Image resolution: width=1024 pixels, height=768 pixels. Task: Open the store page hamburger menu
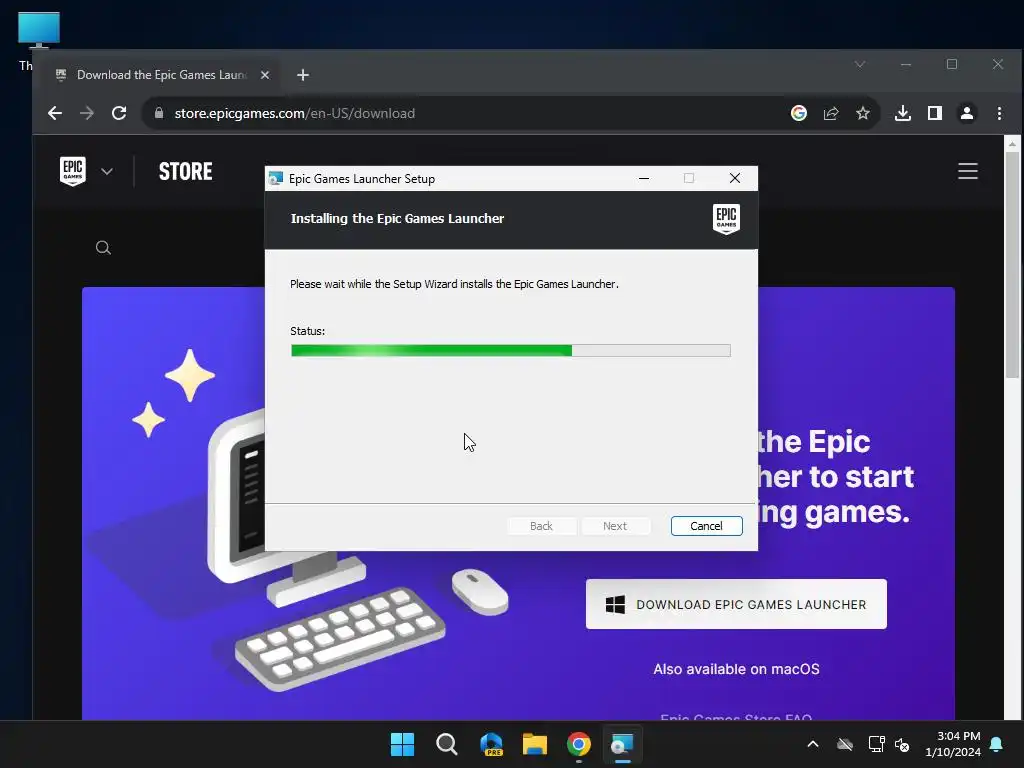click(x=968, y=171)
